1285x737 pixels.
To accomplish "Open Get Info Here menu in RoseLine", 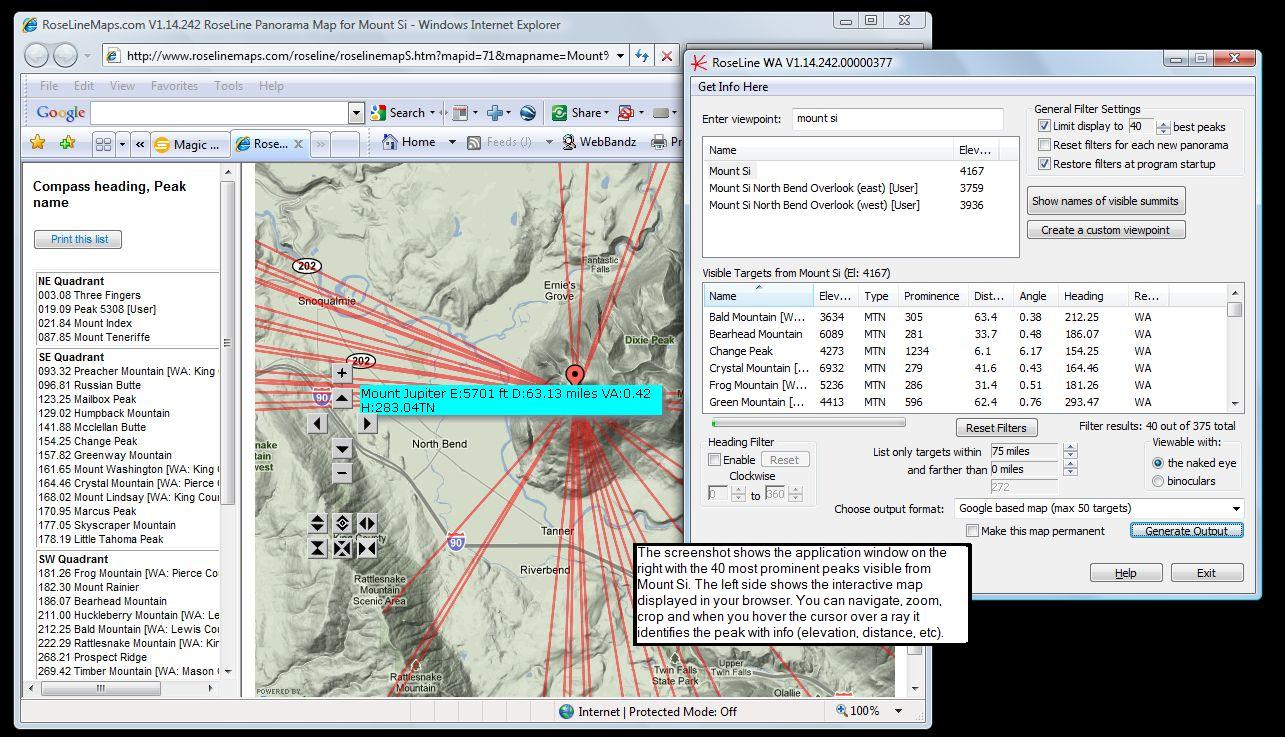I will [x=733, y=87].
